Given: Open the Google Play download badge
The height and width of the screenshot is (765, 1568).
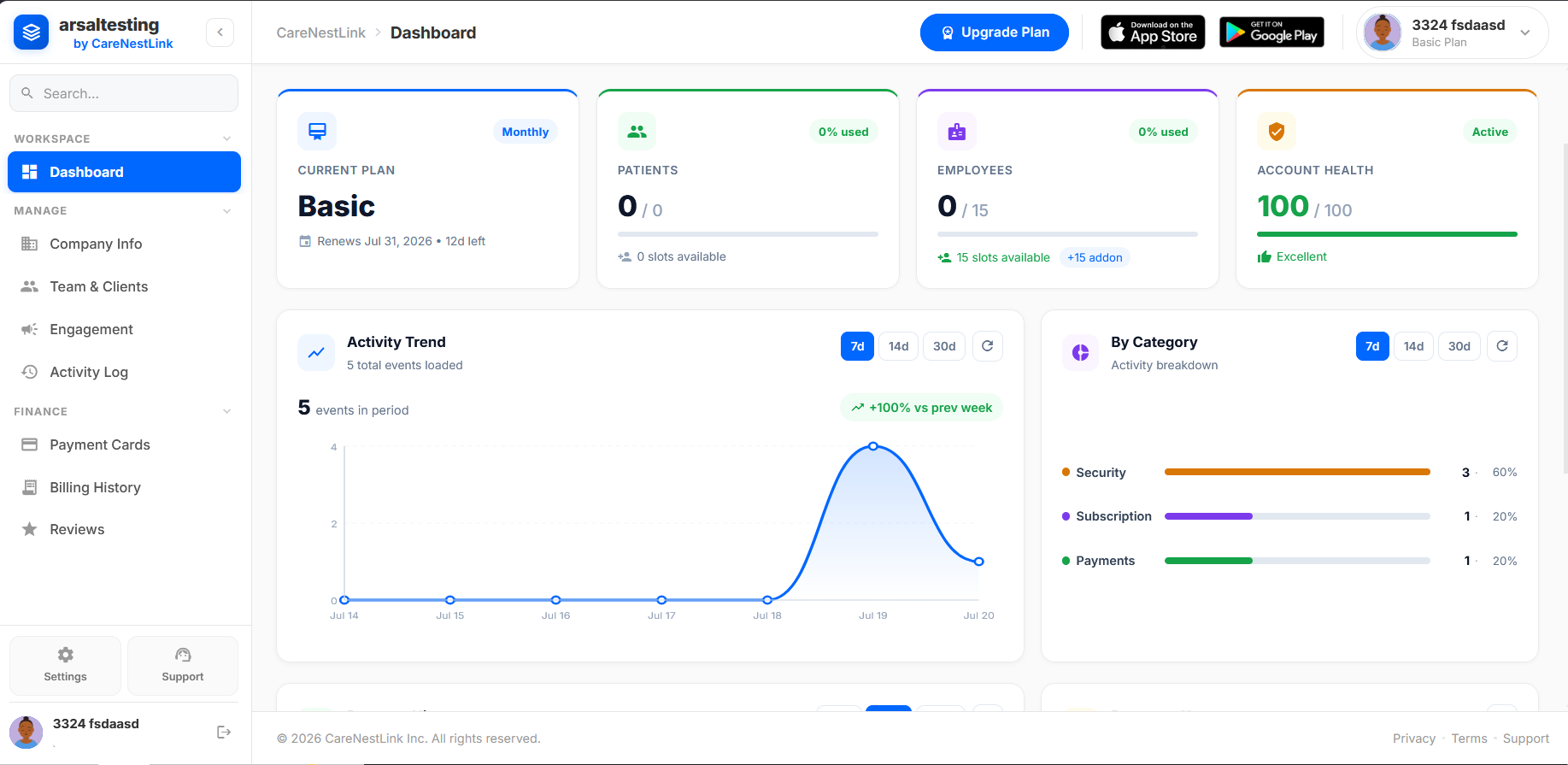Looking at the screenshot, I should point(1271,32).
